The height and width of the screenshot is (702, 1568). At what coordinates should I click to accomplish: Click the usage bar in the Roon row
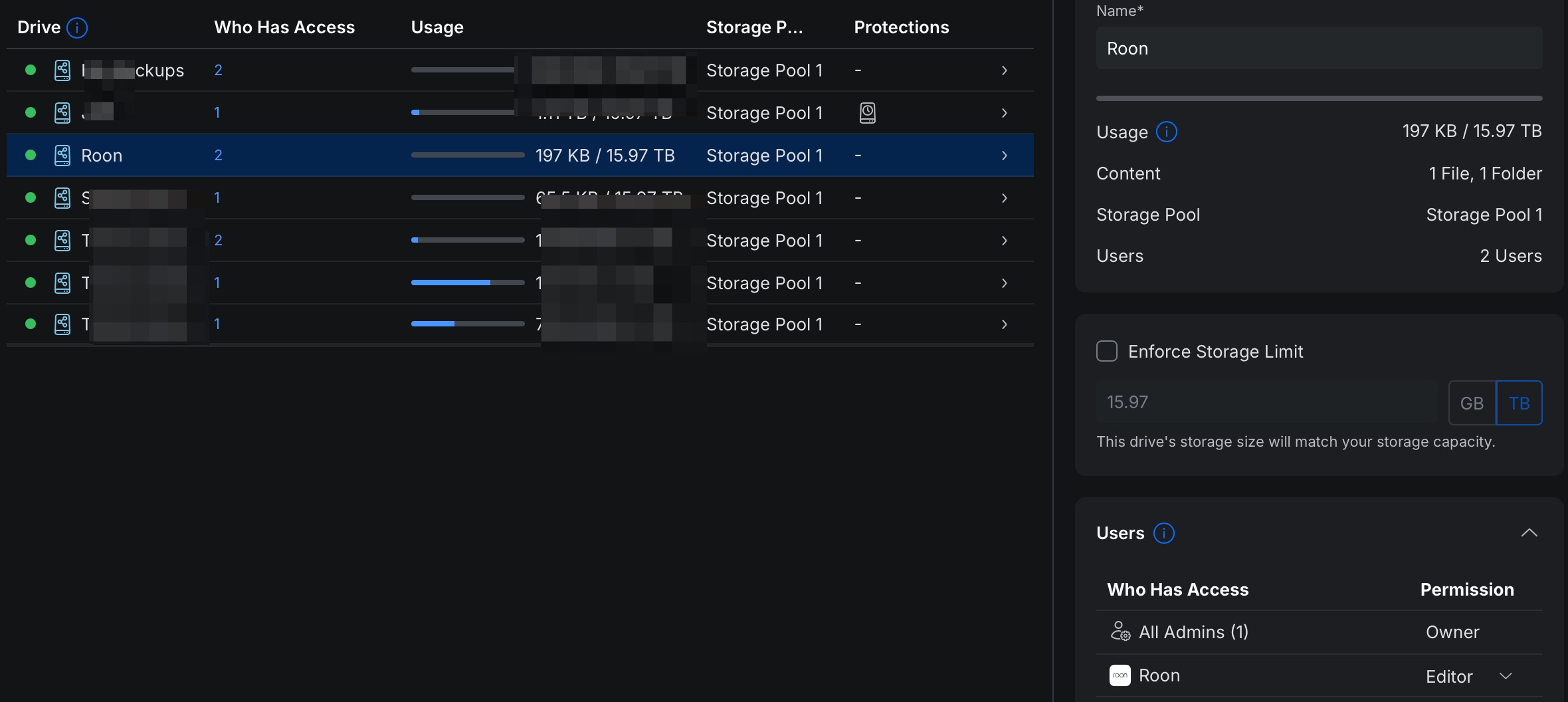468,156
